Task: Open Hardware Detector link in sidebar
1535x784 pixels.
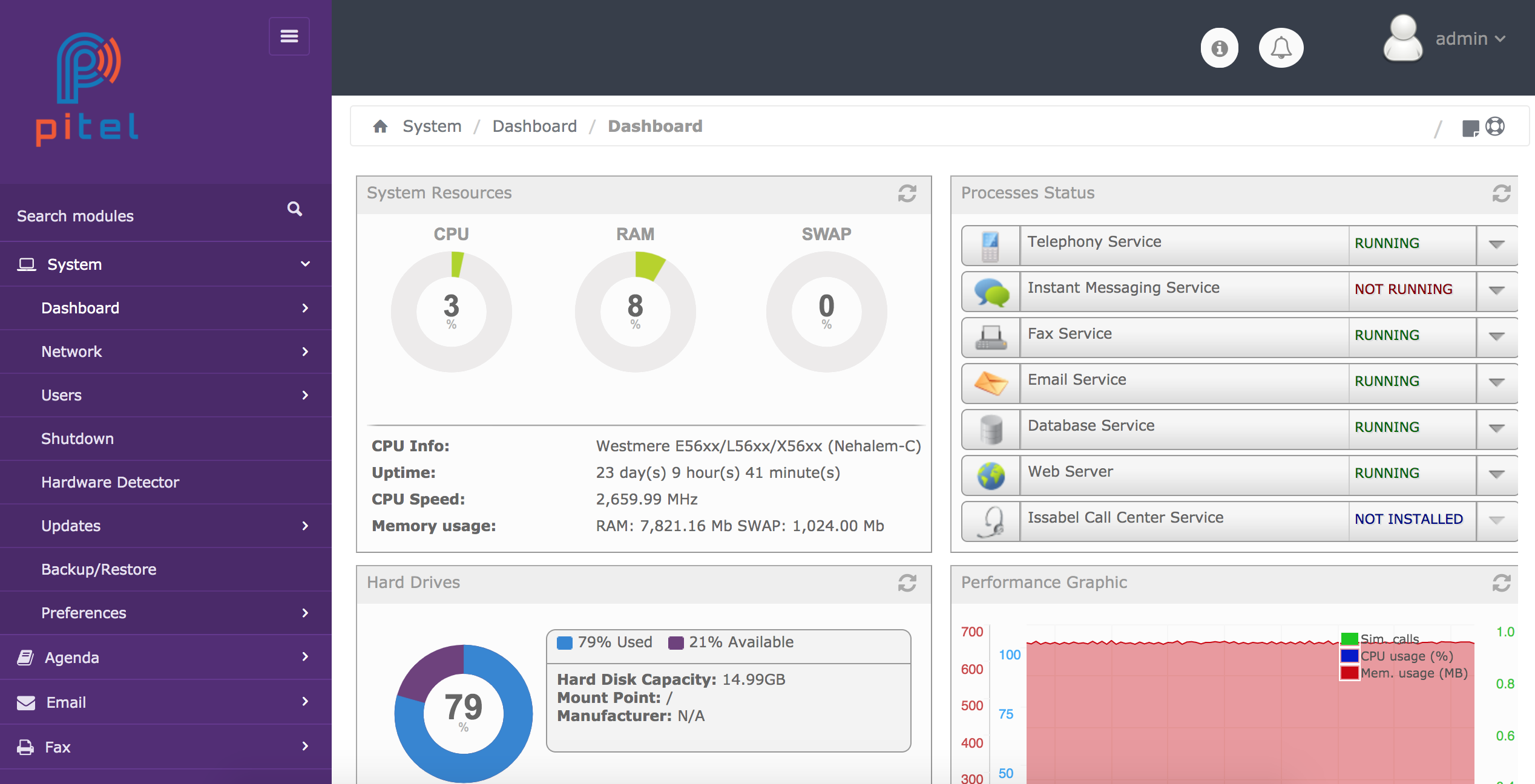Action: [x=110, y=482]
